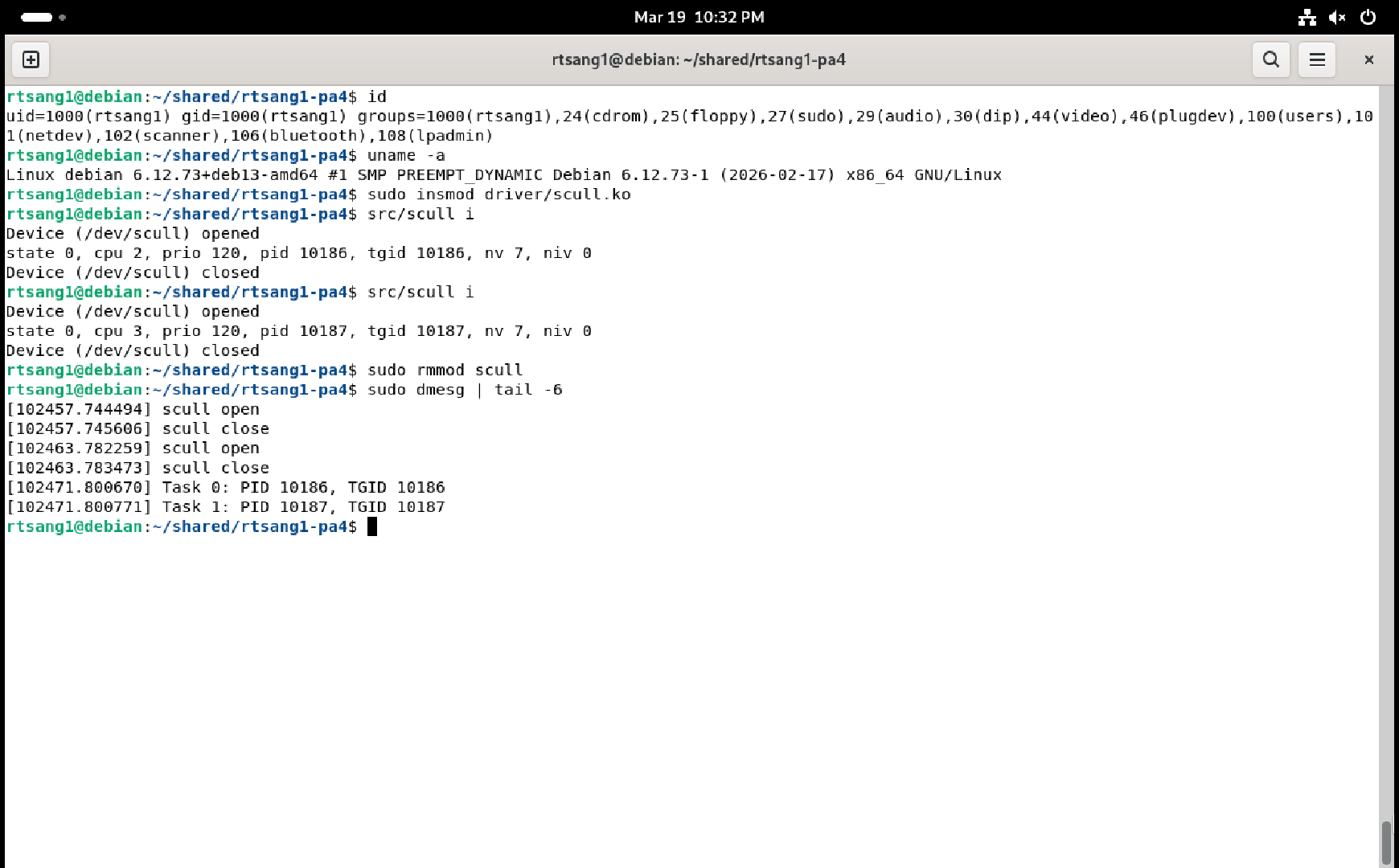
Task: Open the Activities overview pill indicator
Action: click(x=36, y=17)
